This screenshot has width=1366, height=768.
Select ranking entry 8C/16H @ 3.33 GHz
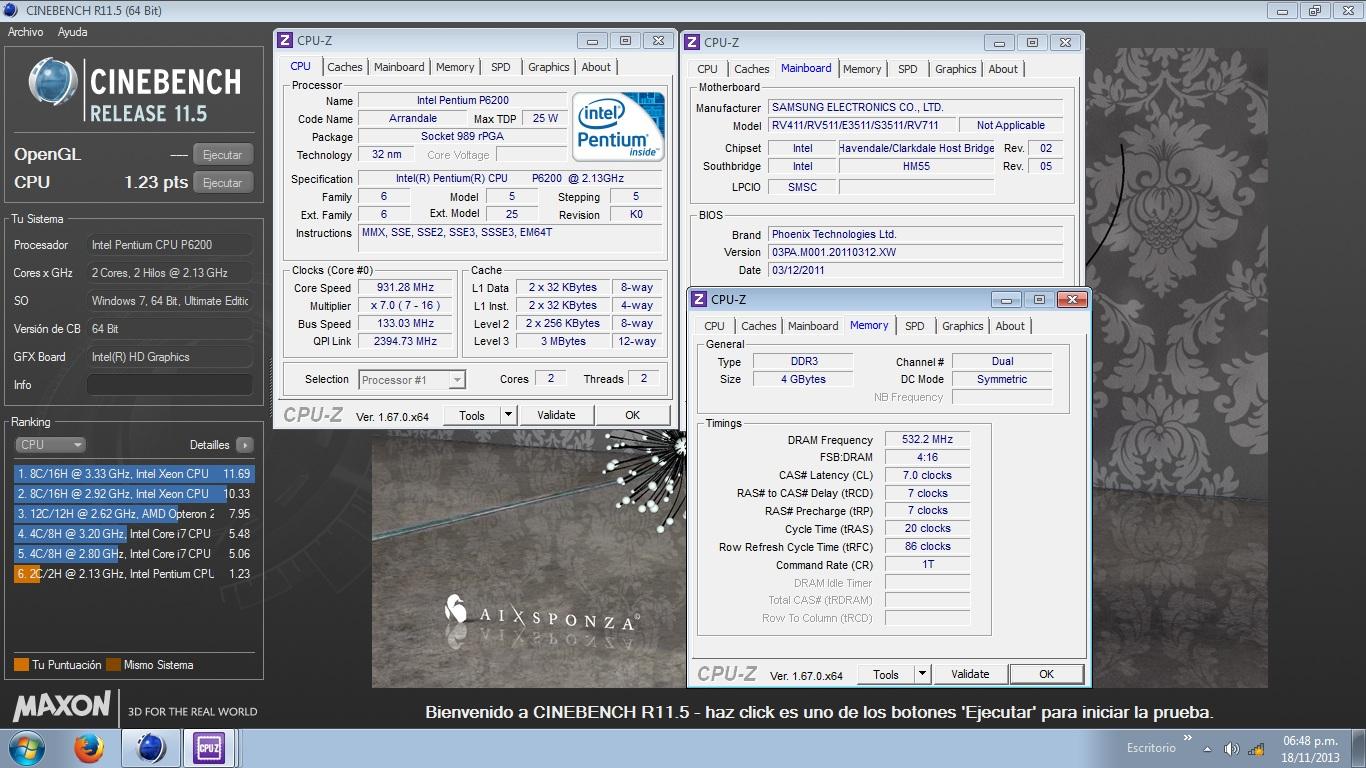pyautogui.click(x=134, y=474)
